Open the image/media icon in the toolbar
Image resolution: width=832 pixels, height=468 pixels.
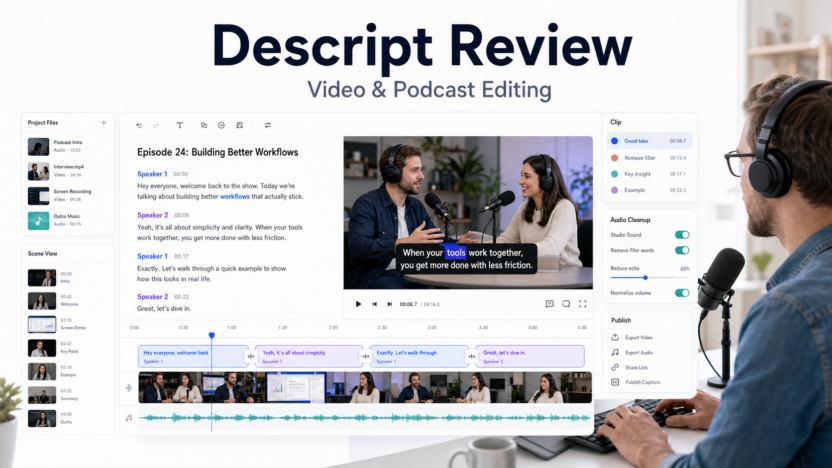(x=239, y=125)
